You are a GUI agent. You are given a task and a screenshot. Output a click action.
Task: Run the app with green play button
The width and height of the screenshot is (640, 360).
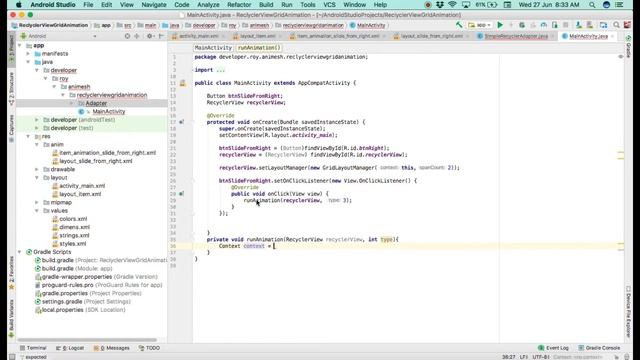[x=500, y=25]
